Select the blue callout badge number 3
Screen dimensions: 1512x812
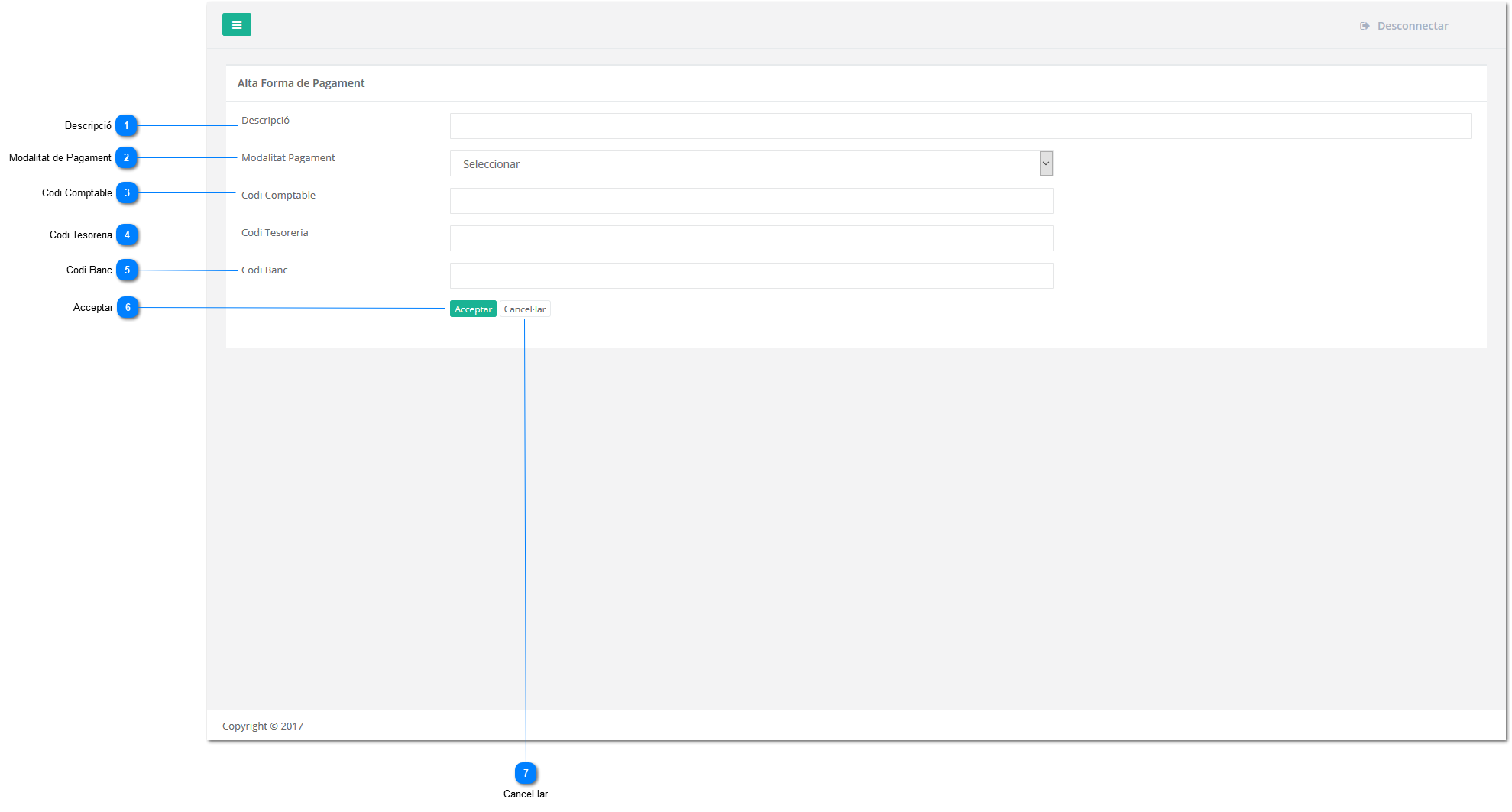(128, 193)
